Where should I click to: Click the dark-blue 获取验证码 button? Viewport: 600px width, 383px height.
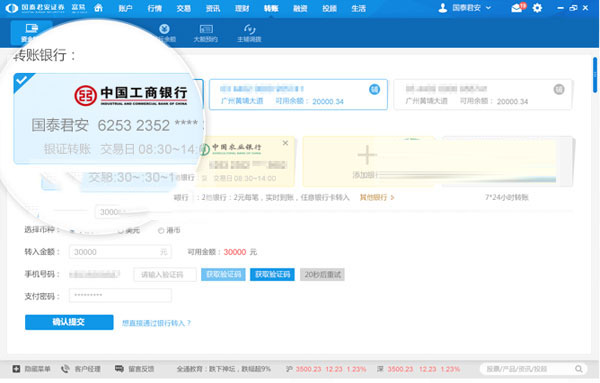(x=272, y=274)
